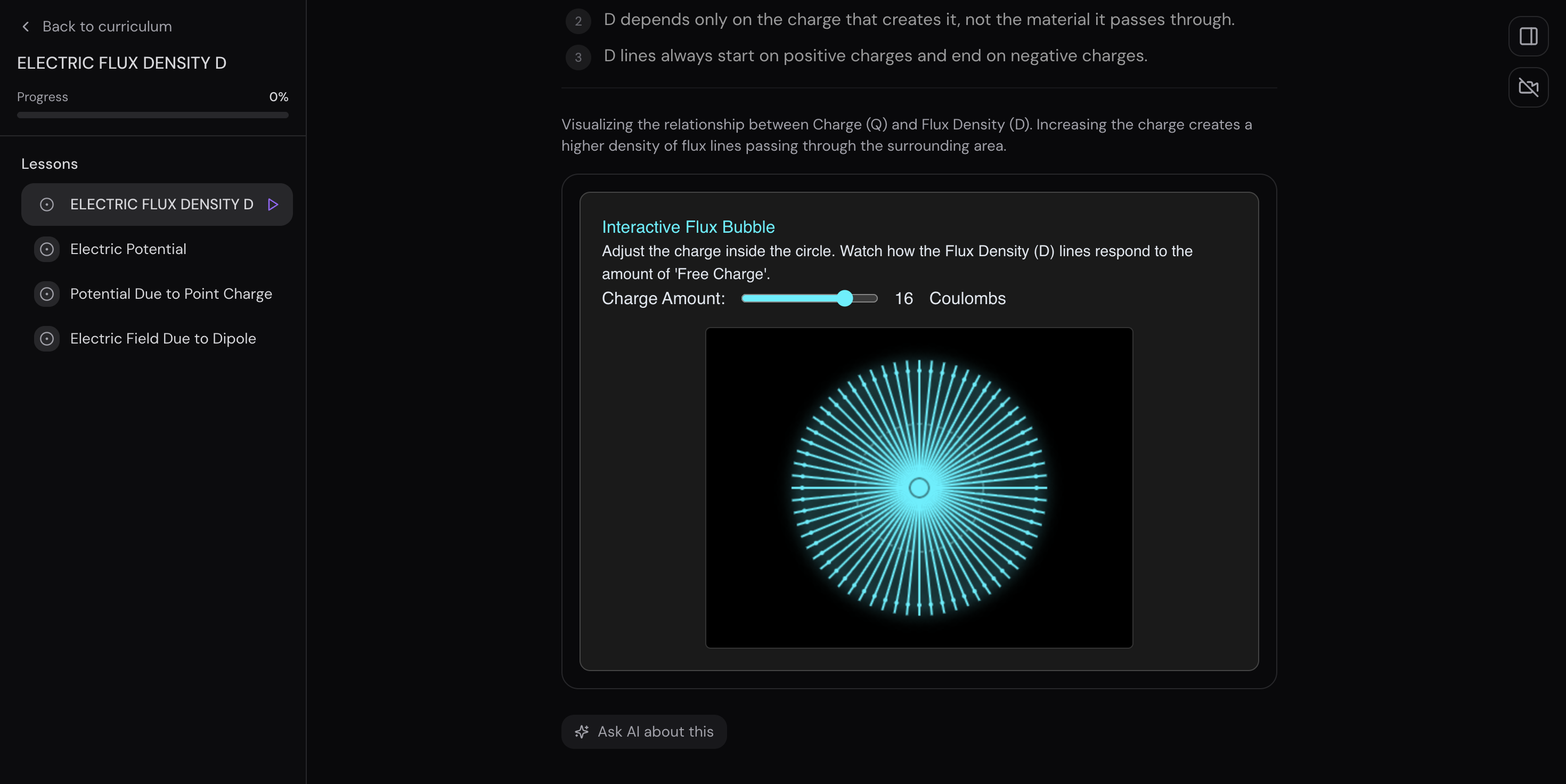Click the center charge circle in flux canvas

pos(919,487)
